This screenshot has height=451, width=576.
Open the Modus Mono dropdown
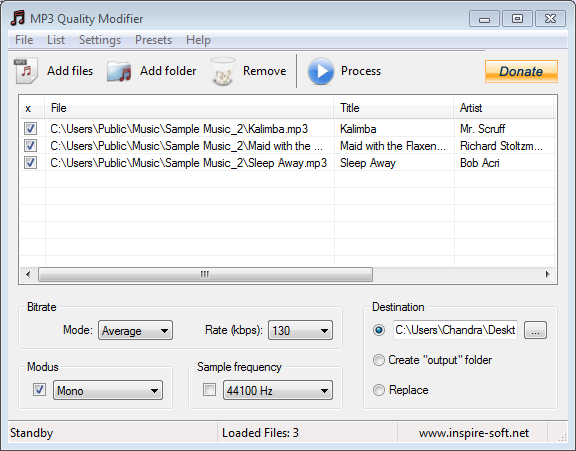coord(108,390)
